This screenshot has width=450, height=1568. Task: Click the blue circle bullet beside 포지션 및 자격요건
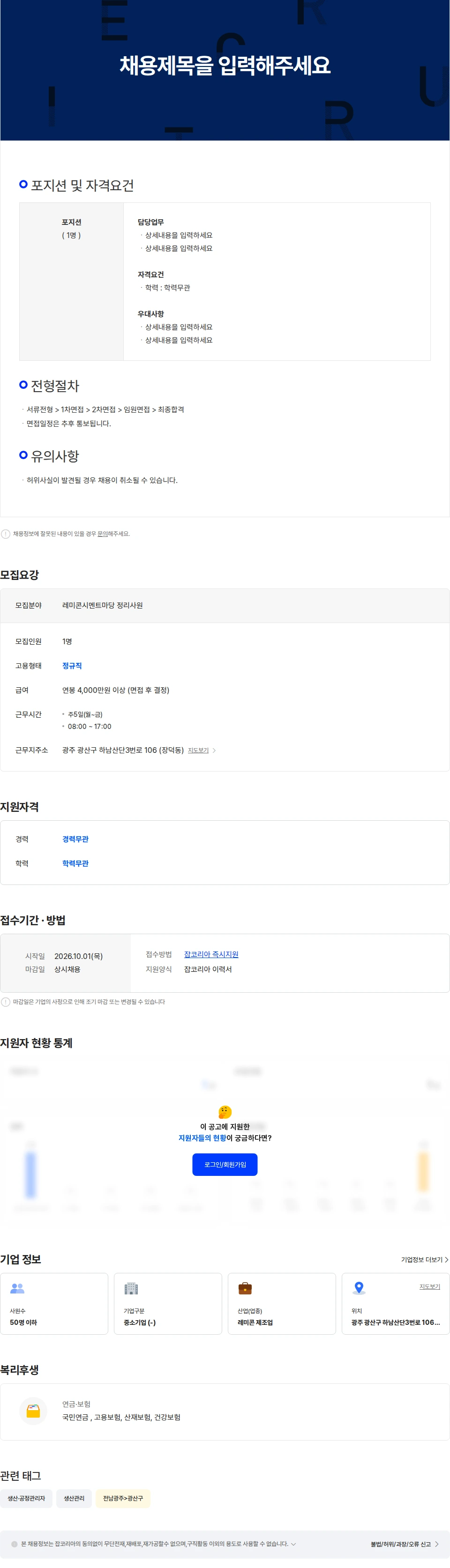pos(23,184)
